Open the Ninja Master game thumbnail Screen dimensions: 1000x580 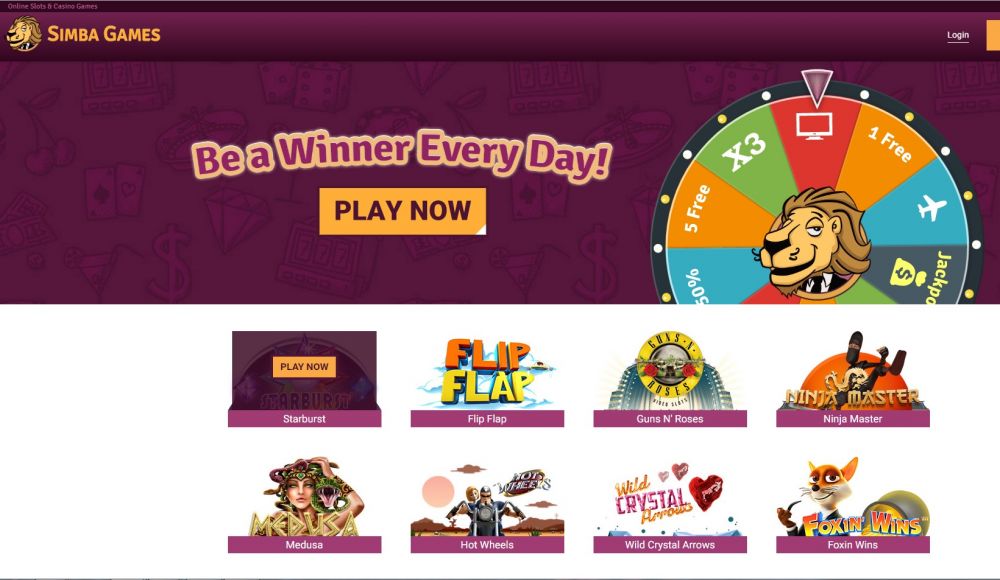pos(853,371)
